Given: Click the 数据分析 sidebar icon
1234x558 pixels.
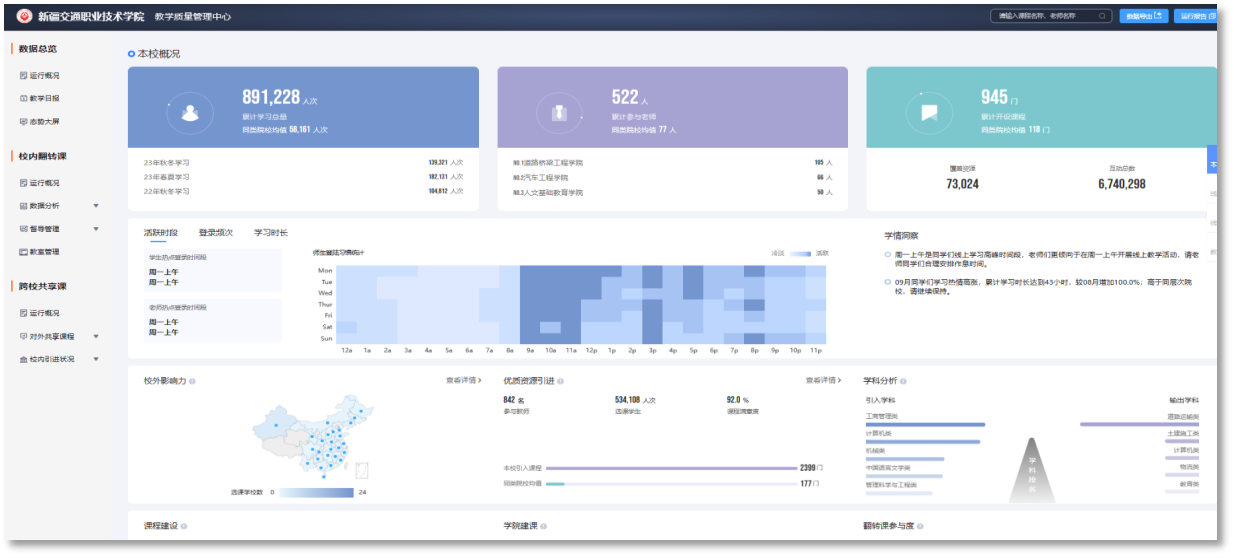Looking at the screenshot, I should (x=24, y=205).
